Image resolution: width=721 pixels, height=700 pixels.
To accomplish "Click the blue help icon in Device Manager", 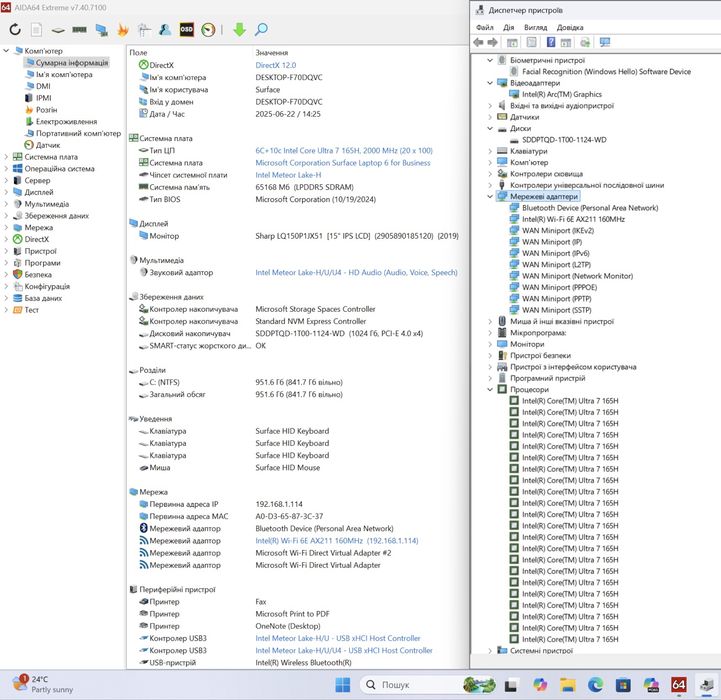I will click(x=551, y=43).
